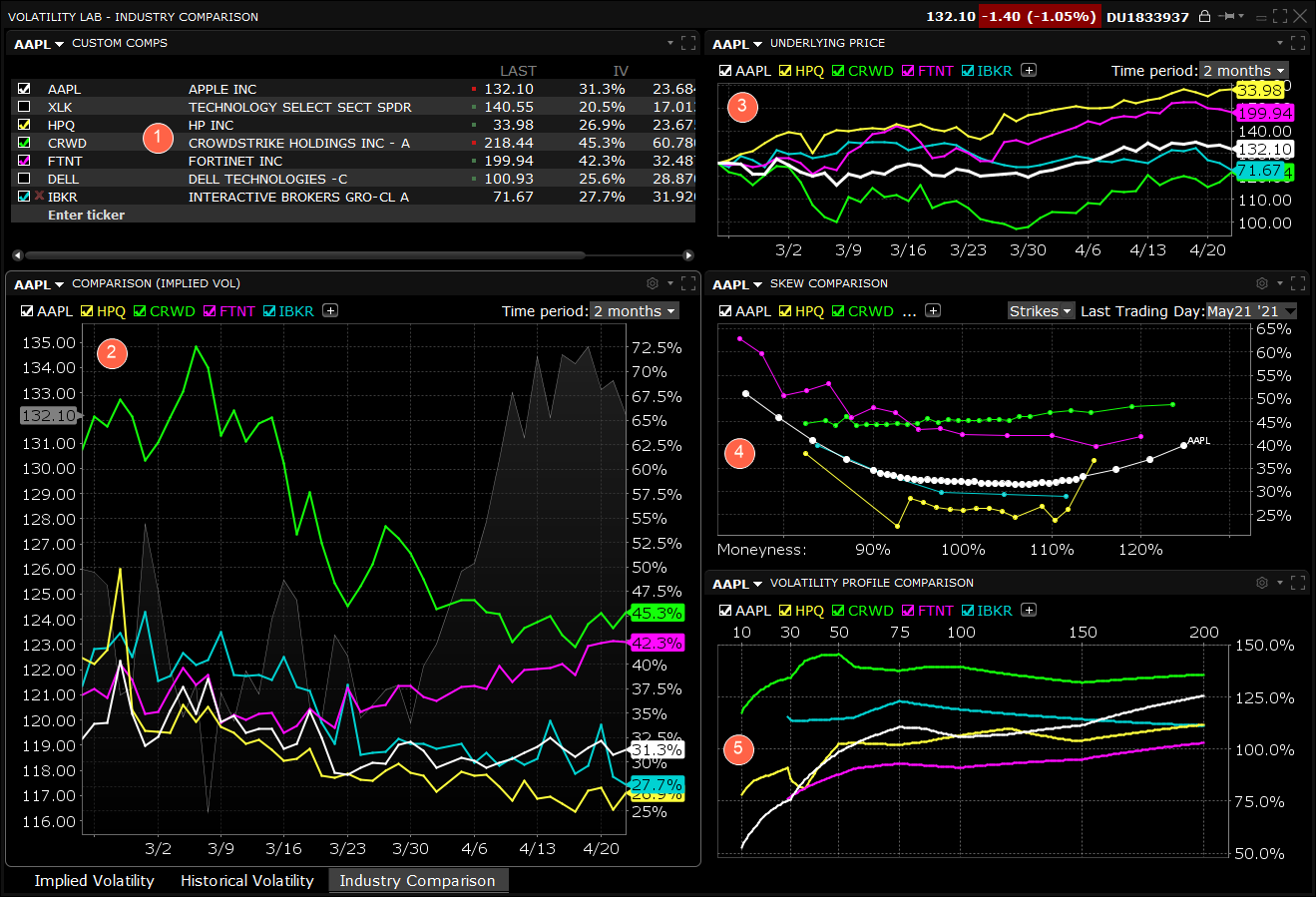Maximize the Underlying Price panel
The image size is (1316, 897).
1297,43
